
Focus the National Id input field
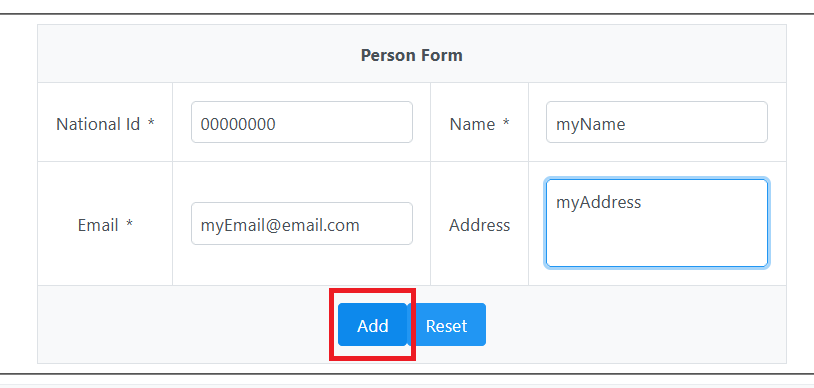pos(302,122)
